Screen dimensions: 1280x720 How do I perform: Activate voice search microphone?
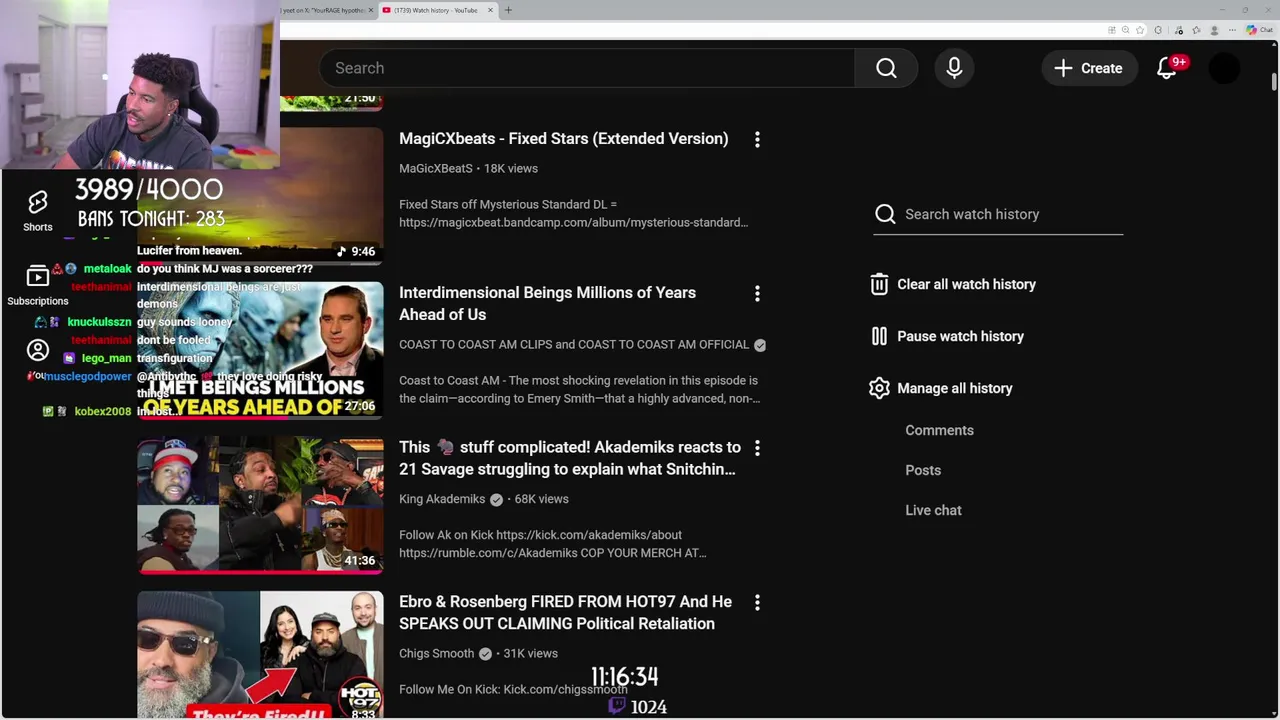click(954, 68)
